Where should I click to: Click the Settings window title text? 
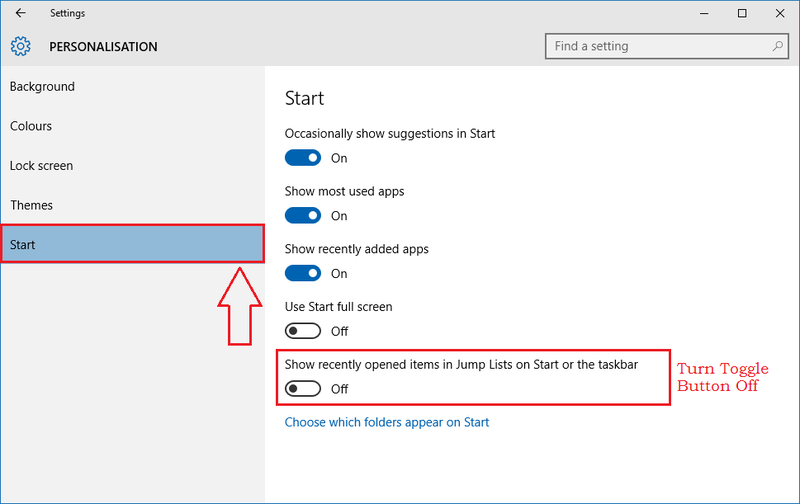[x=67, y=13]
